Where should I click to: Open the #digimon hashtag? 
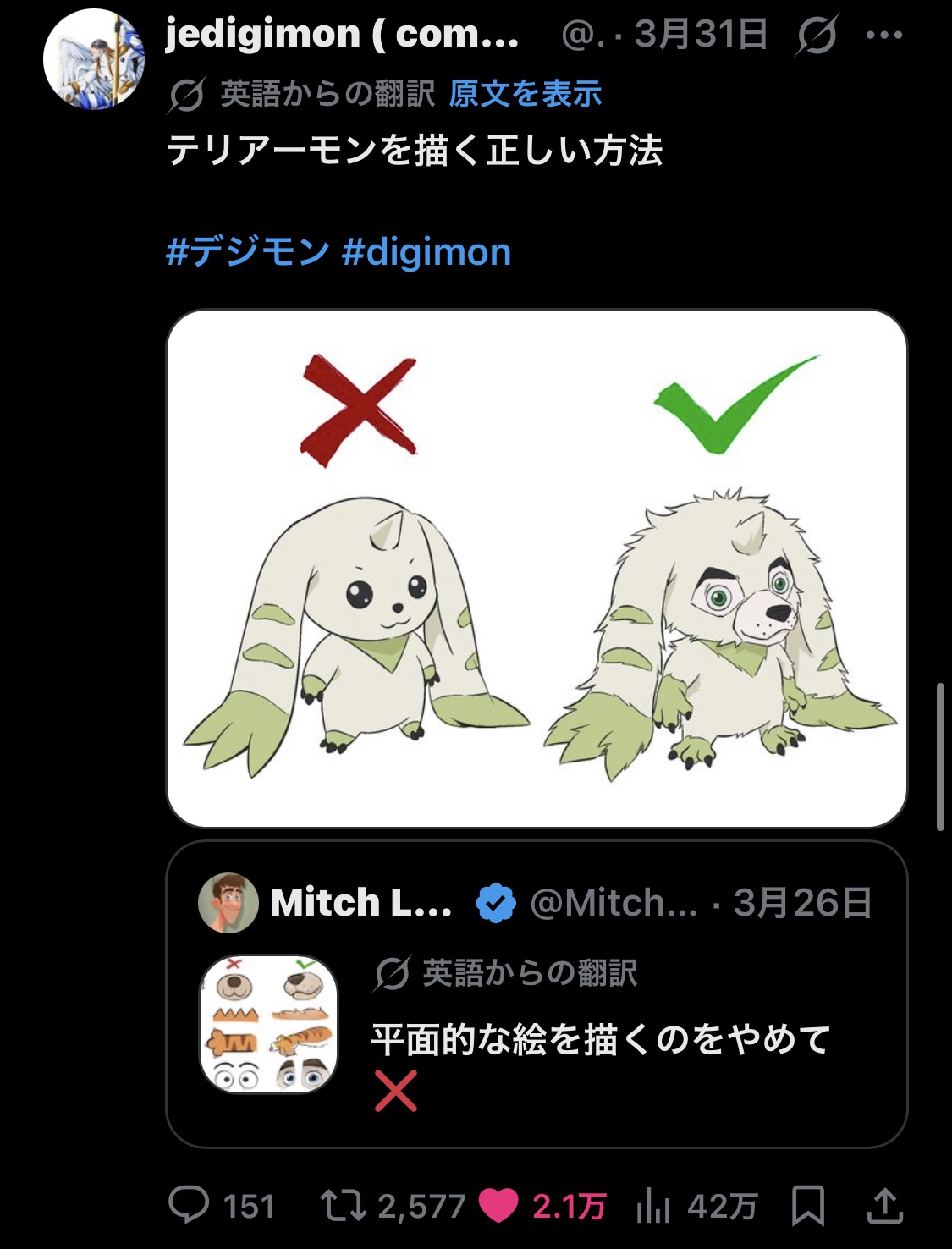click(427, 252)
